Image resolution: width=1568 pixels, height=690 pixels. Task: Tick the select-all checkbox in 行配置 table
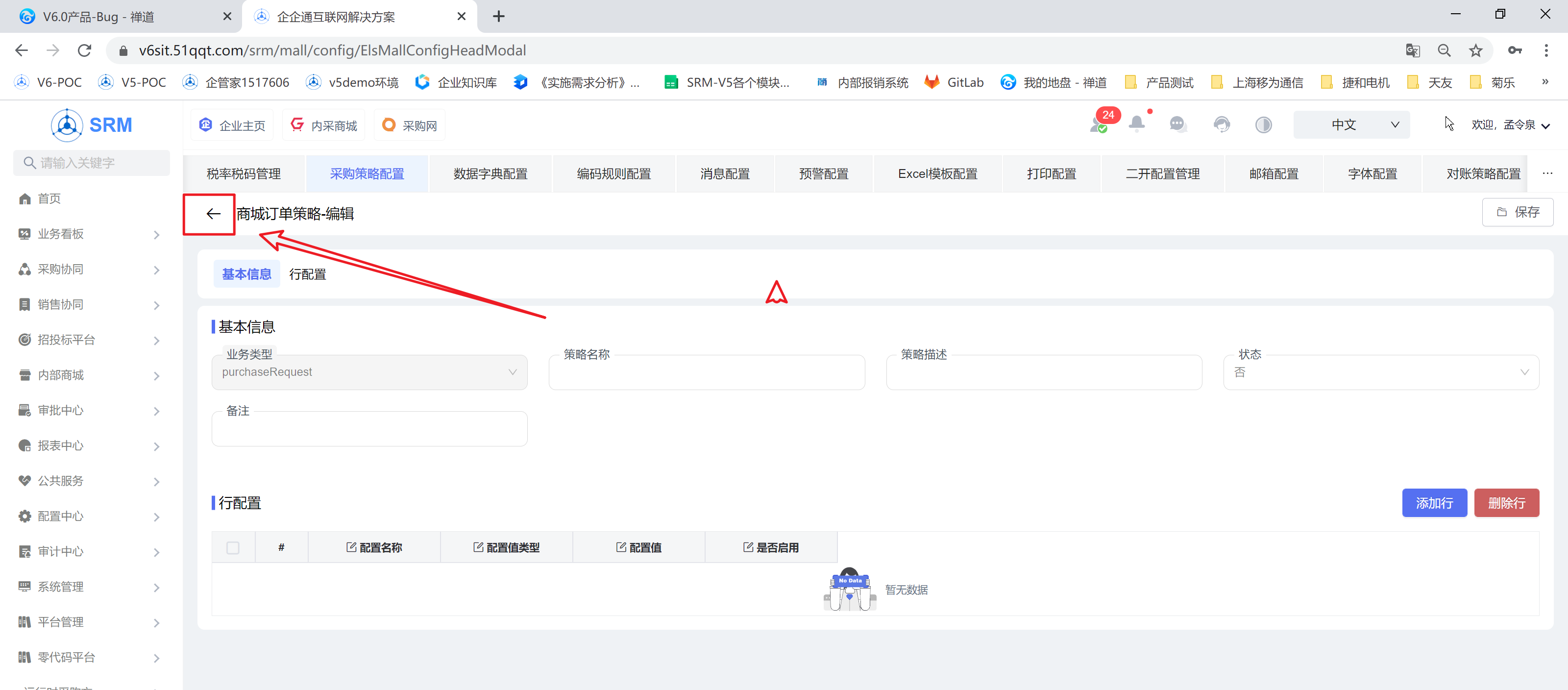(233, 547)
